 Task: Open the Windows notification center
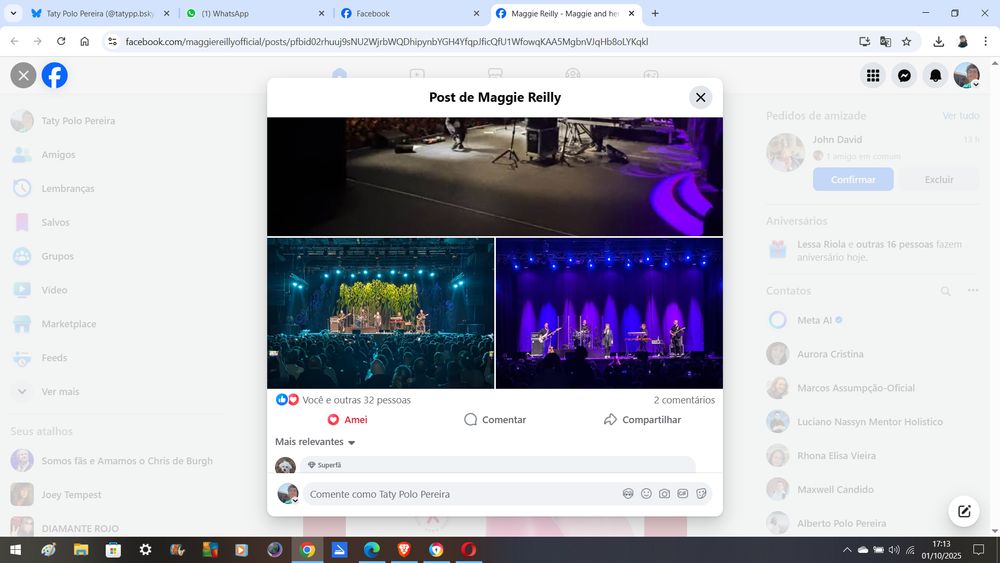[x=978, y=550]
